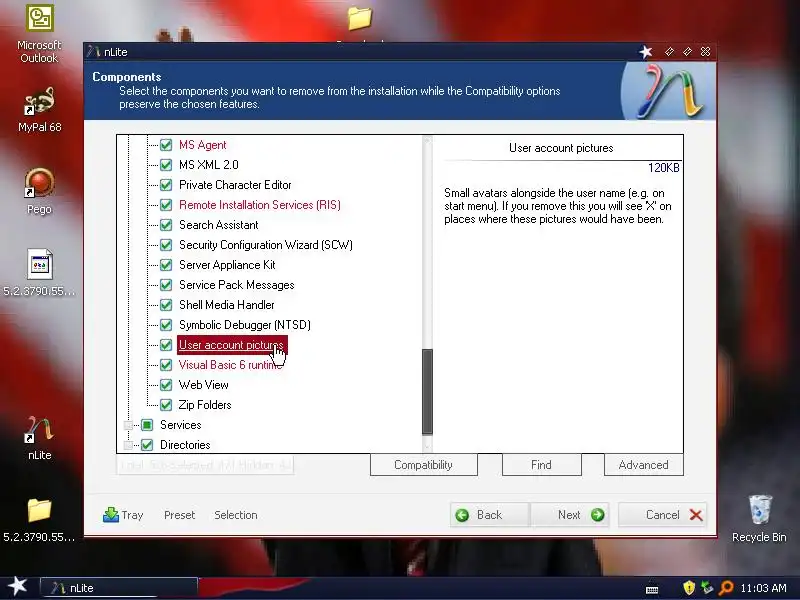
Task: Expand the Directories tree node
Action: tap(128, 445)
